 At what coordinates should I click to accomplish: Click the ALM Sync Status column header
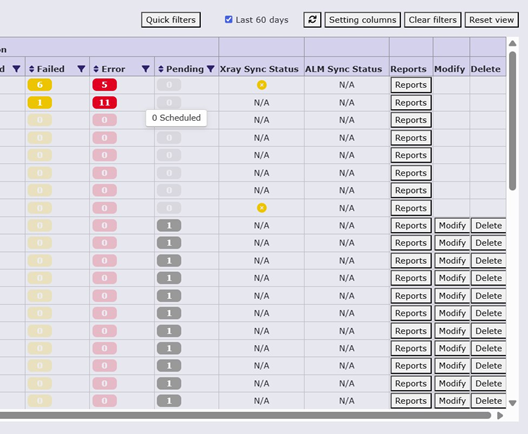point(343,69)
